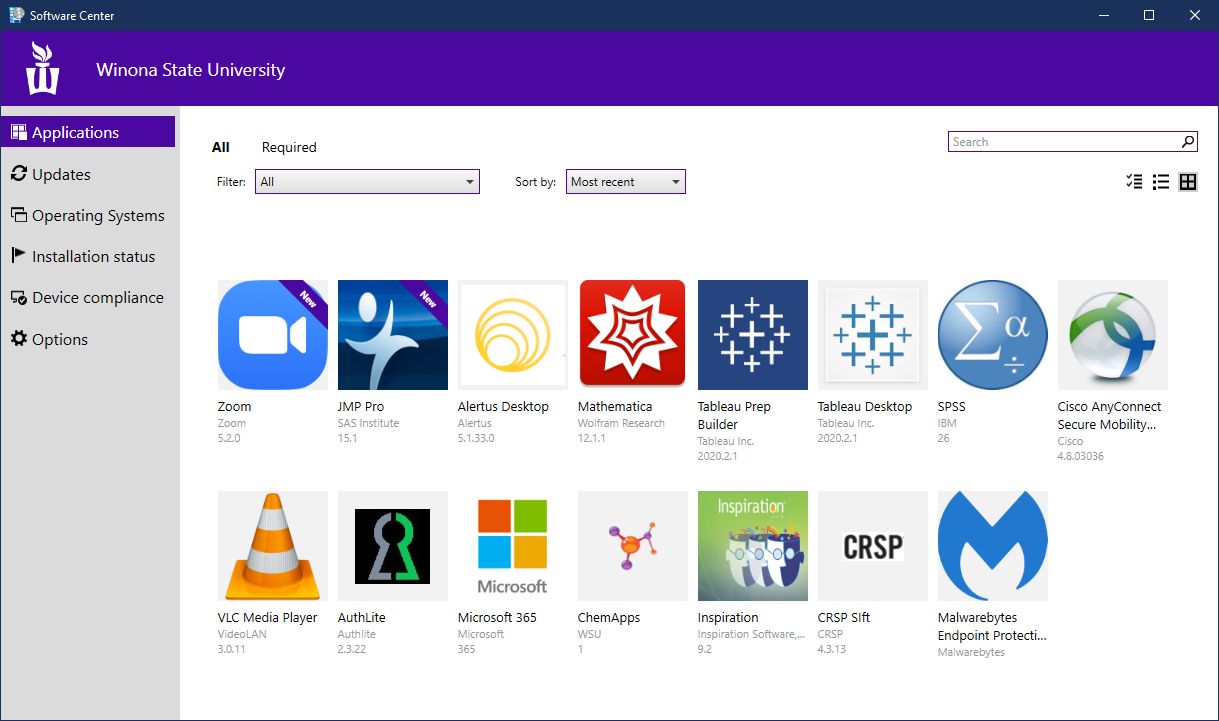The height and width of the screenshot is (721, 1219).
Task: Select the JMP Pro app icon
Action: (x=392, y=335)
